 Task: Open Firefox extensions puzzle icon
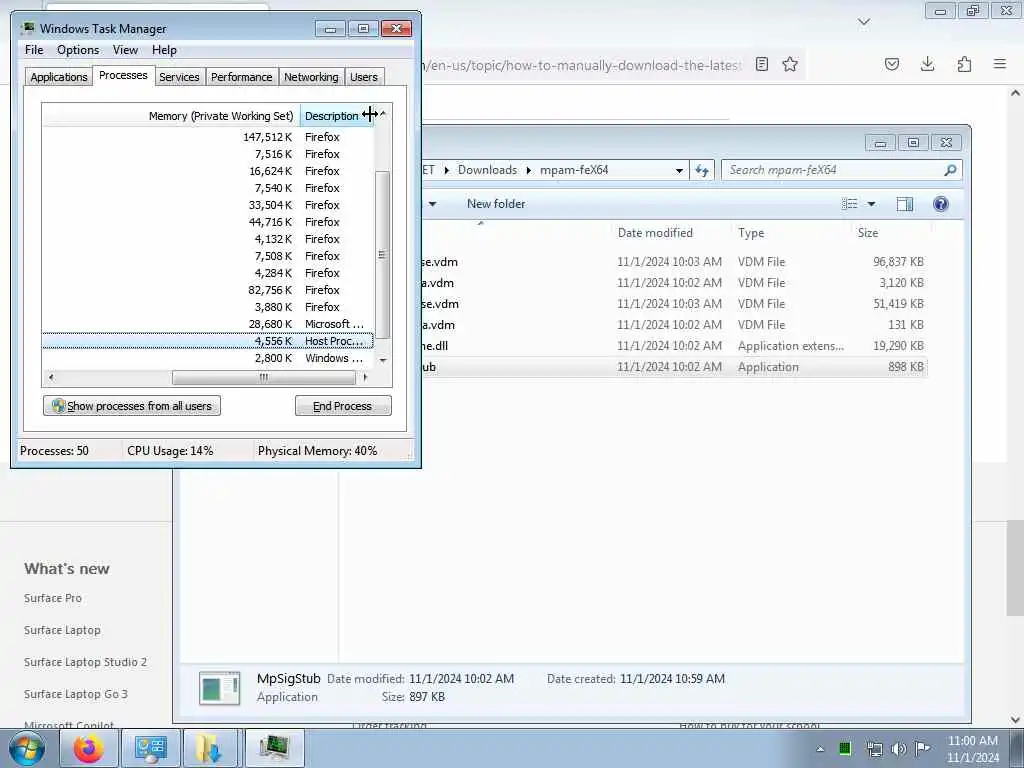pos(964,64)
